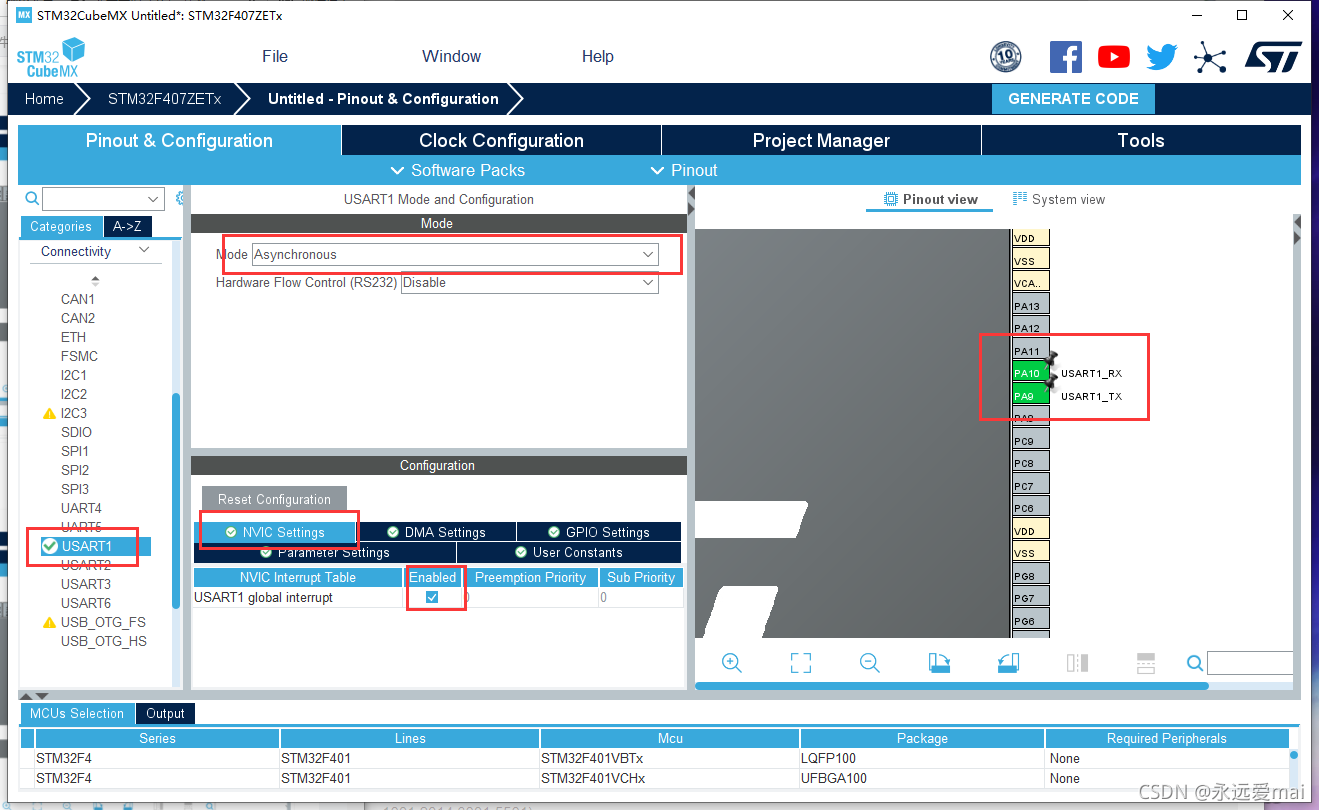Toggle the USART1 global interrupt Enabled checkbox
Image resolution: width=1319 pixels, height=810 pixels.
432,597
